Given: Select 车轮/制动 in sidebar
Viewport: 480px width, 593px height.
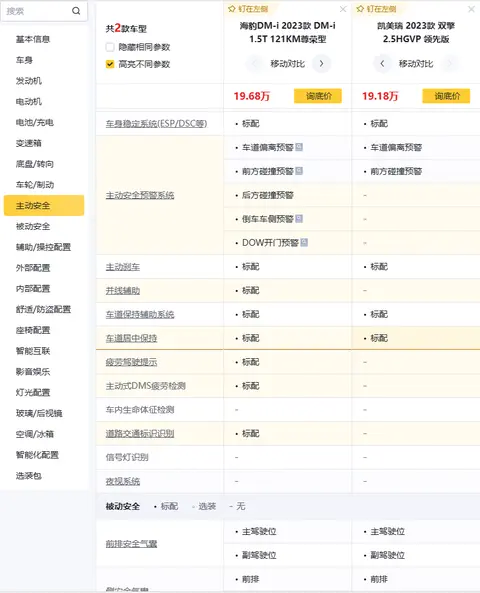Looking at the screenshot, I should (34, 185).
